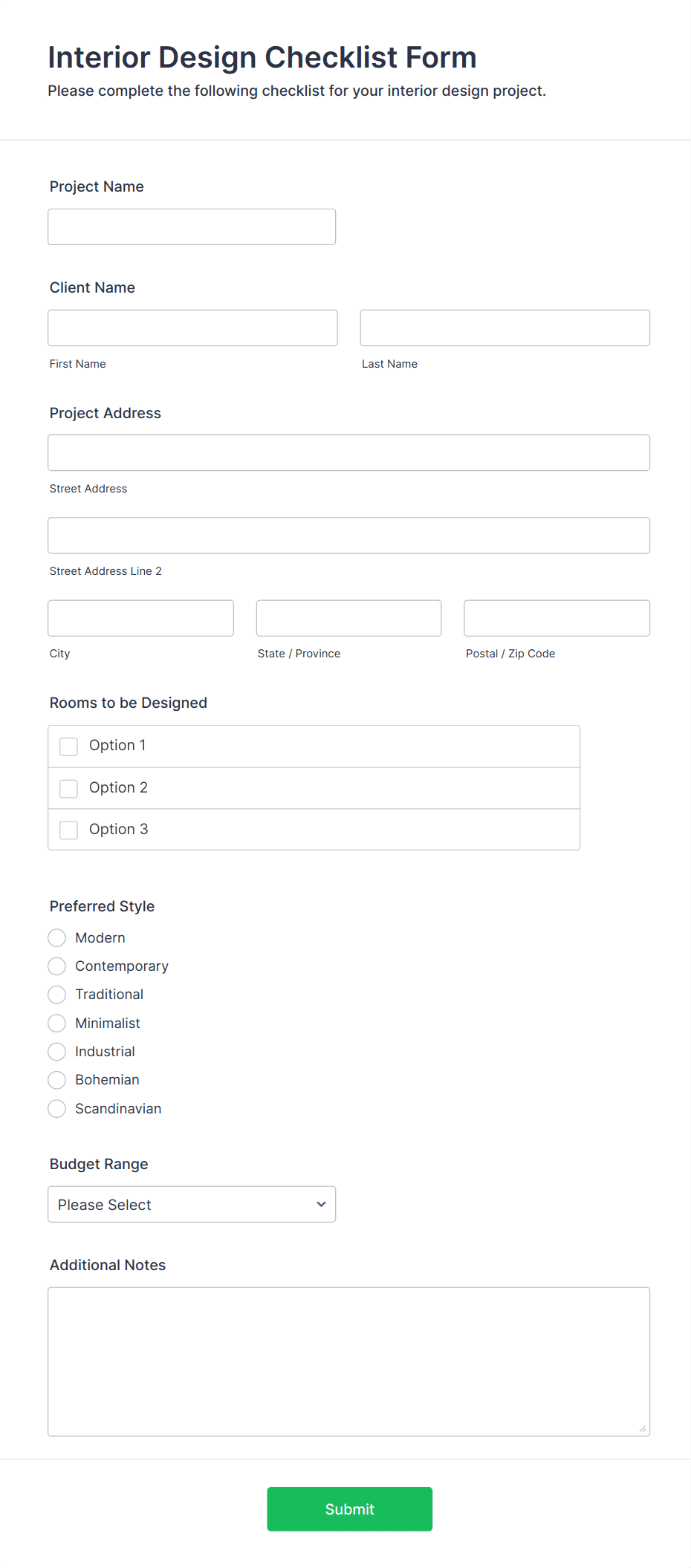Choose the Traditional preferred style

click(x=56, y=994)
